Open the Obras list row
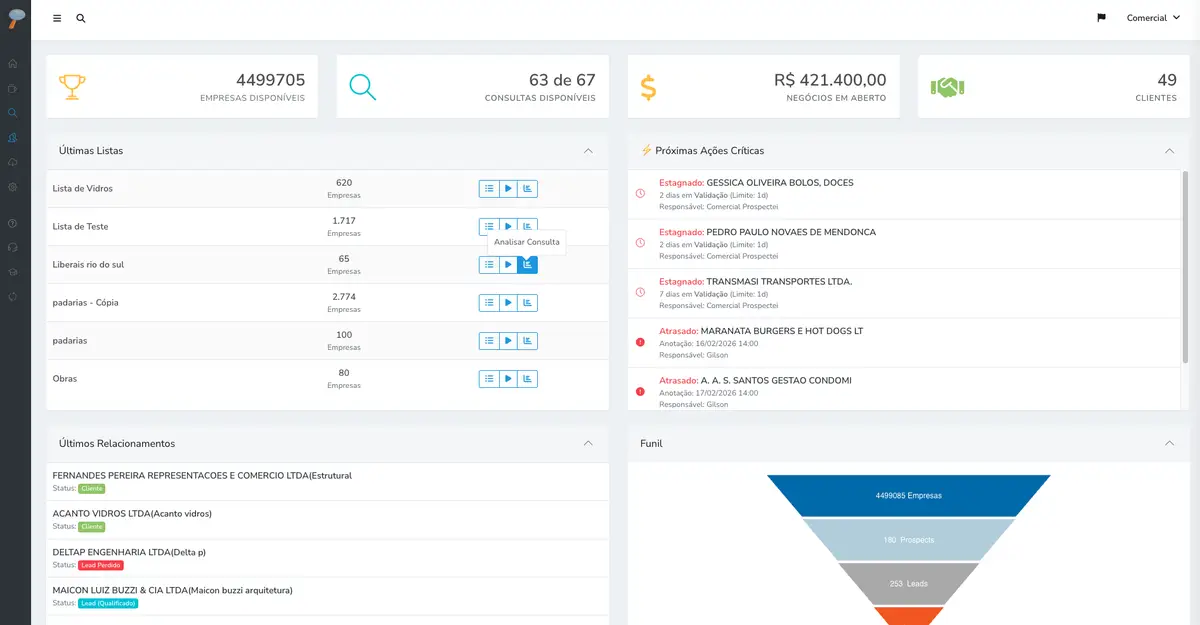This screenshot has width=1200, height=625. pyautogui.click(x=327, y=378)
